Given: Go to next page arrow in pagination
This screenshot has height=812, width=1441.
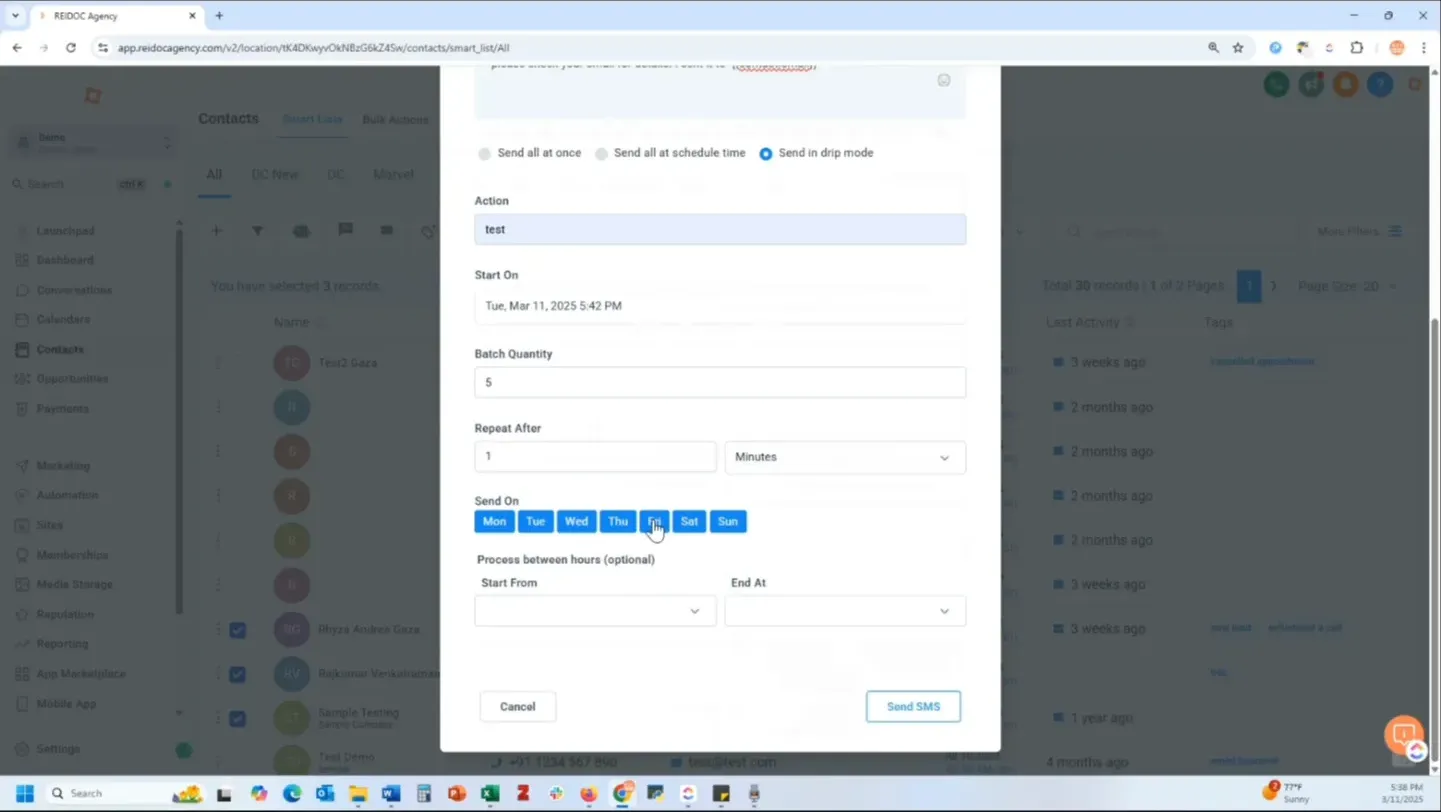Looking at the screenshot, I should point(1273,286).
